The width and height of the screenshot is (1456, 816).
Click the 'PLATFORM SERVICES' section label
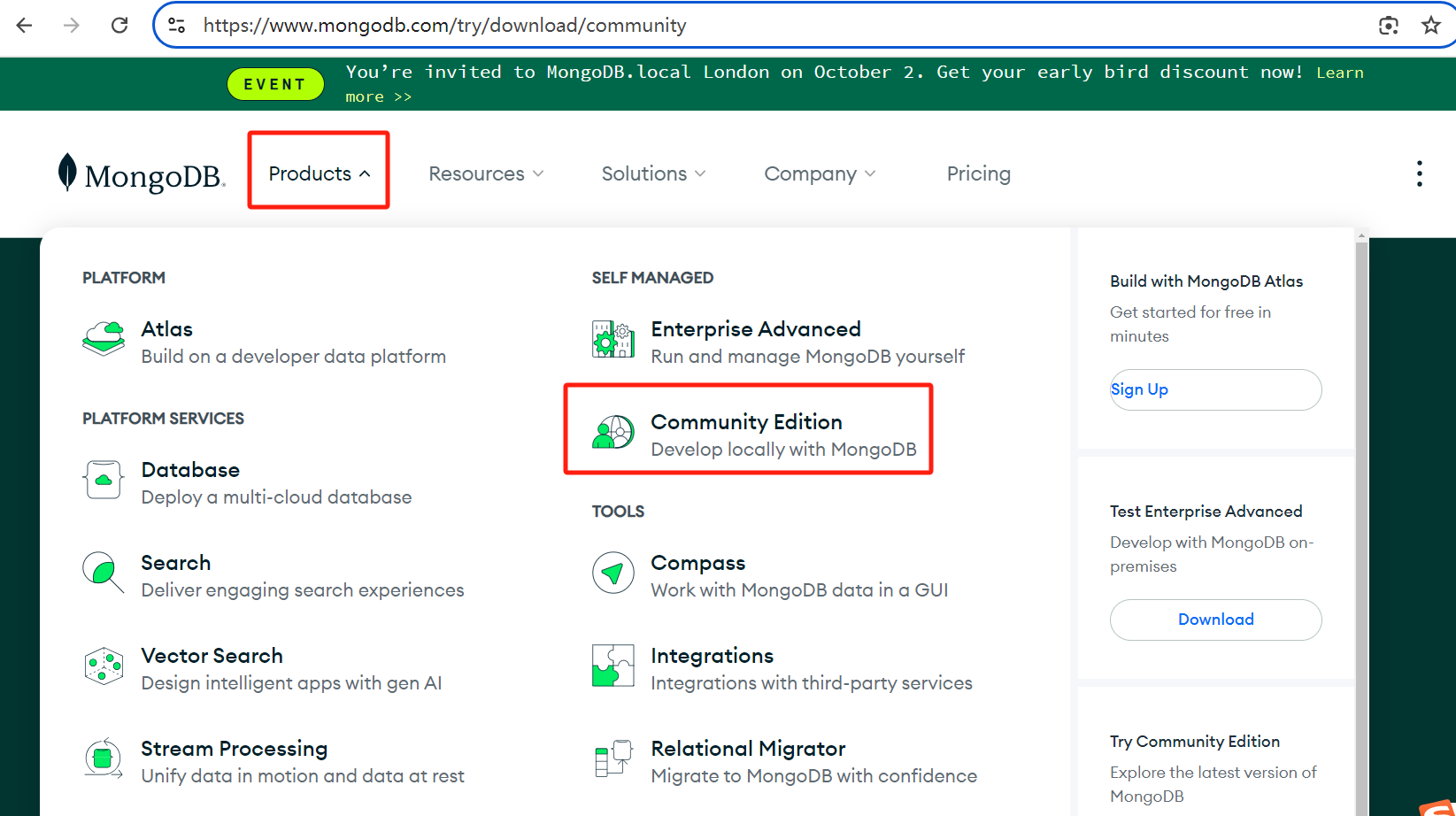163,419
